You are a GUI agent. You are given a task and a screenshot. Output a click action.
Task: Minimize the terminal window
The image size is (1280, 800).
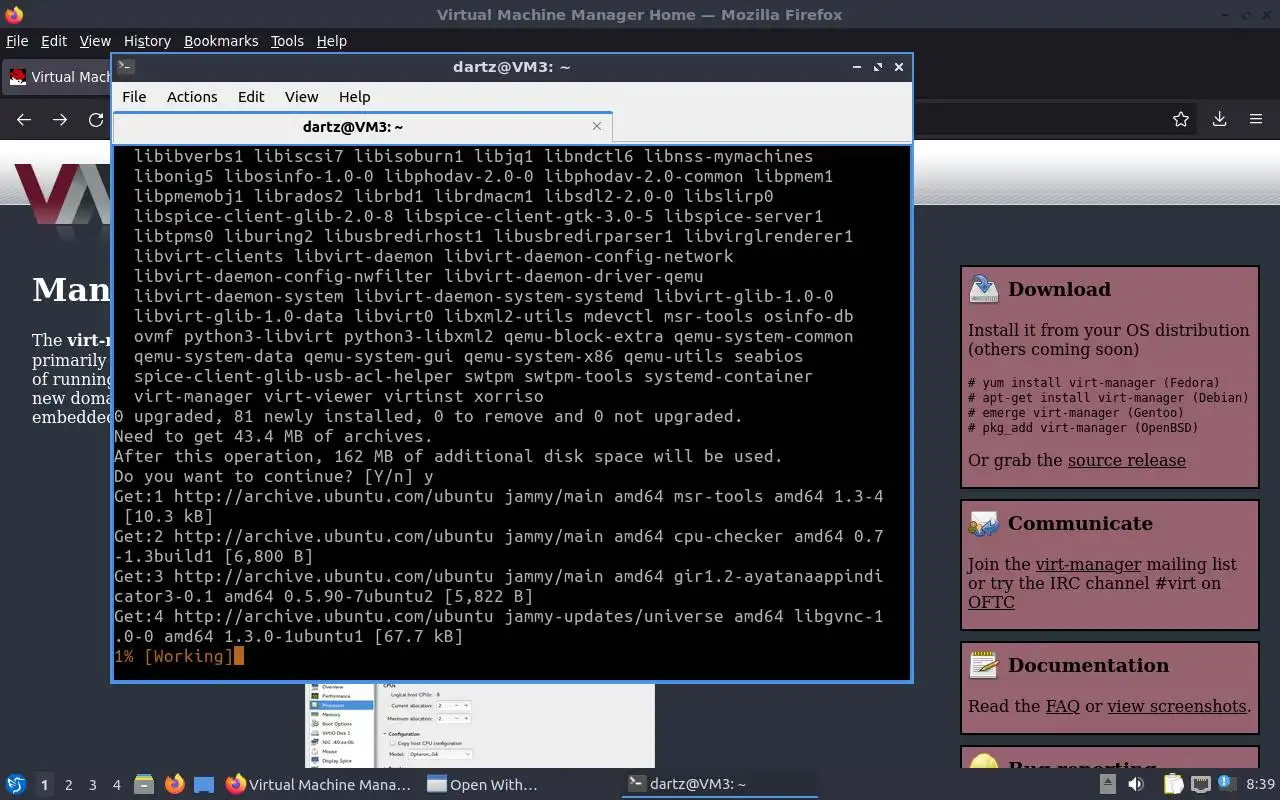point(857,67)
